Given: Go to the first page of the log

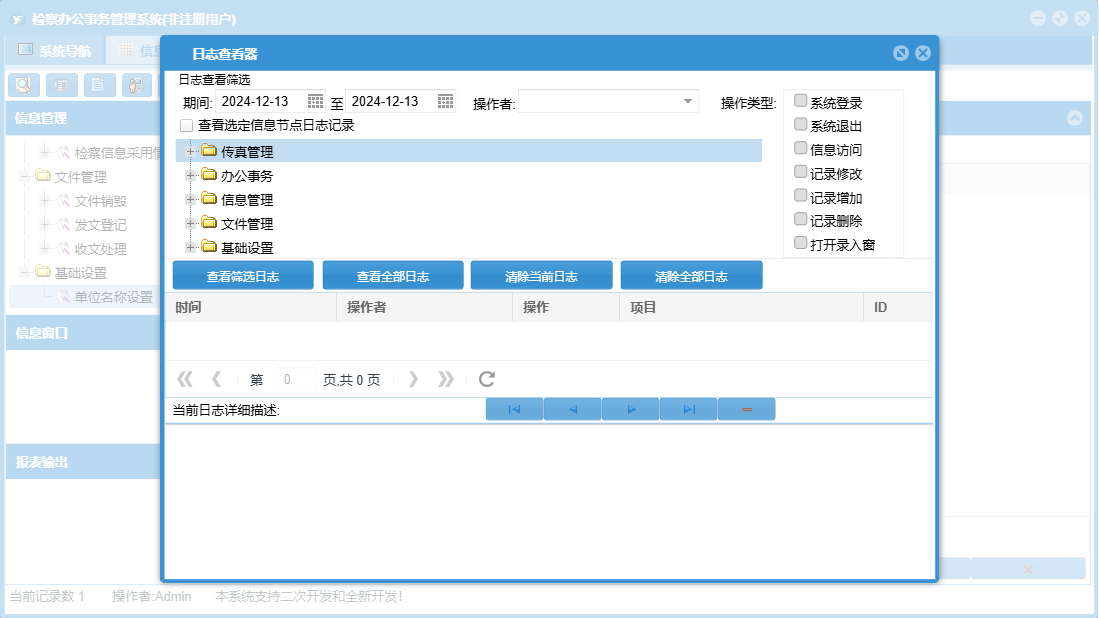Looking at the screenshot, I should point(184,379).
